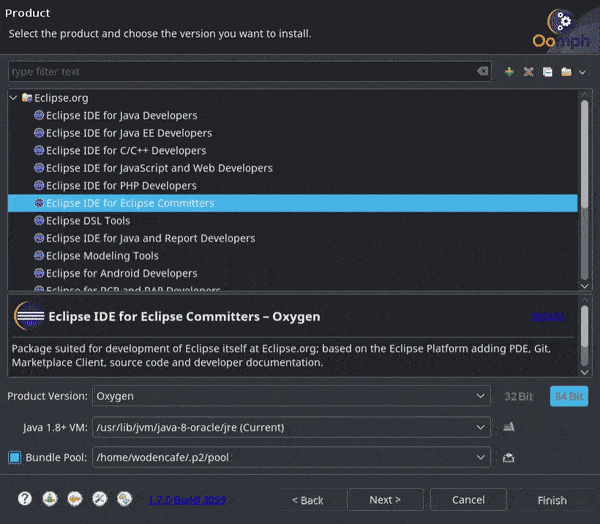Open the 1.7.0 Build version link
The image size is (600, 524).
point(187,500)
